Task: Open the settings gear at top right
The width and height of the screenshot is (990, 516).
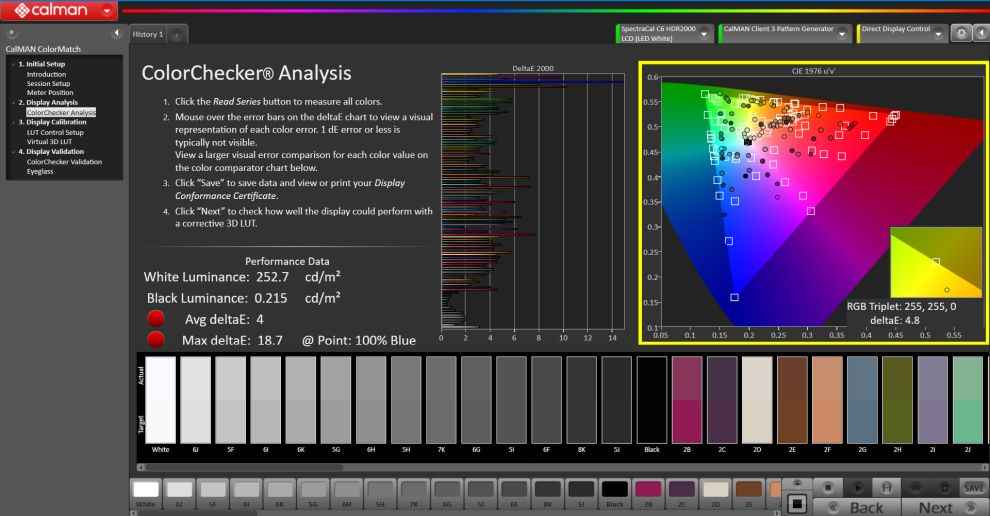Action: coord(960,33)
